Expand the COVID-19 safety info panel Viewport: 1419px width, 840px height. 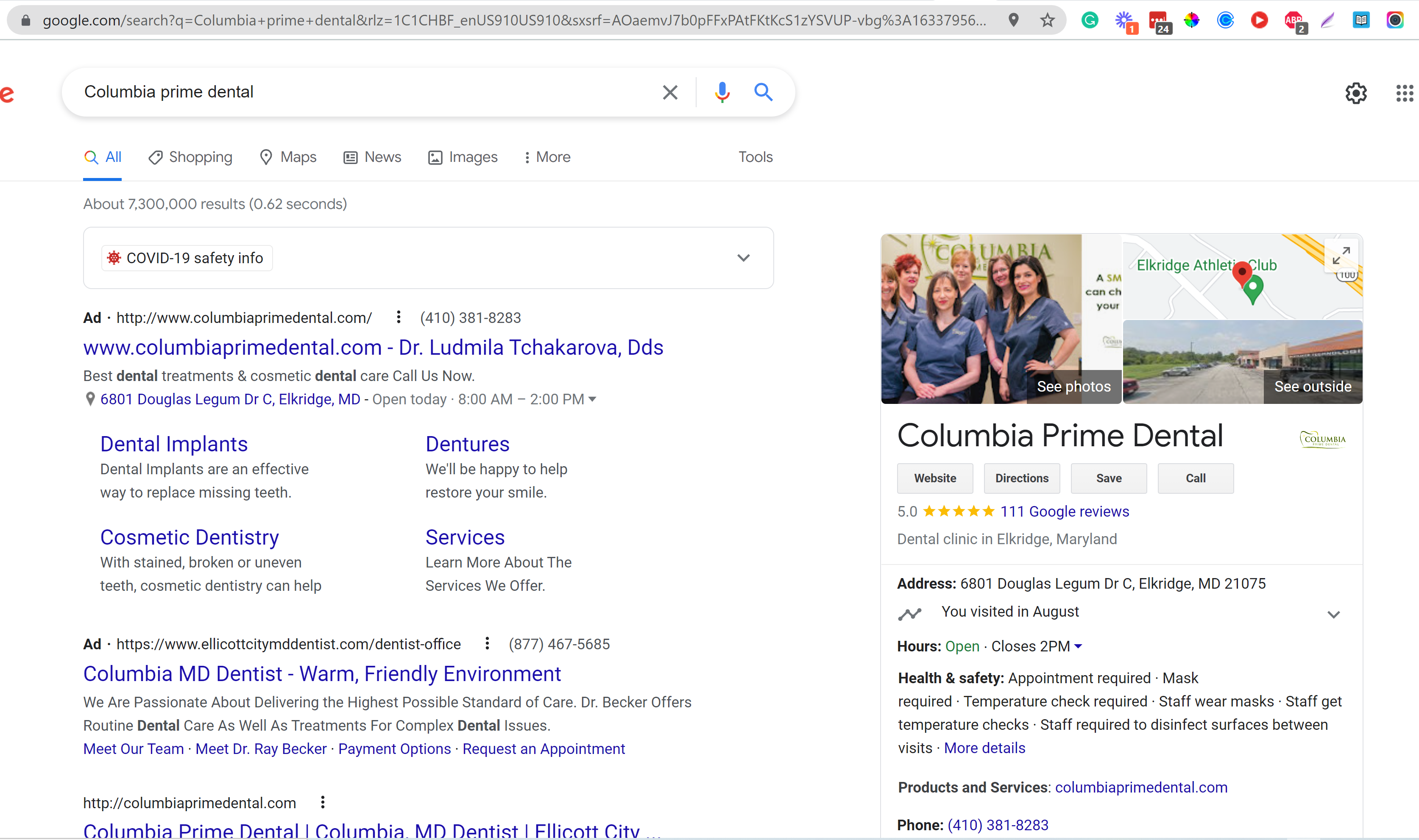click(x=743, y=258)
